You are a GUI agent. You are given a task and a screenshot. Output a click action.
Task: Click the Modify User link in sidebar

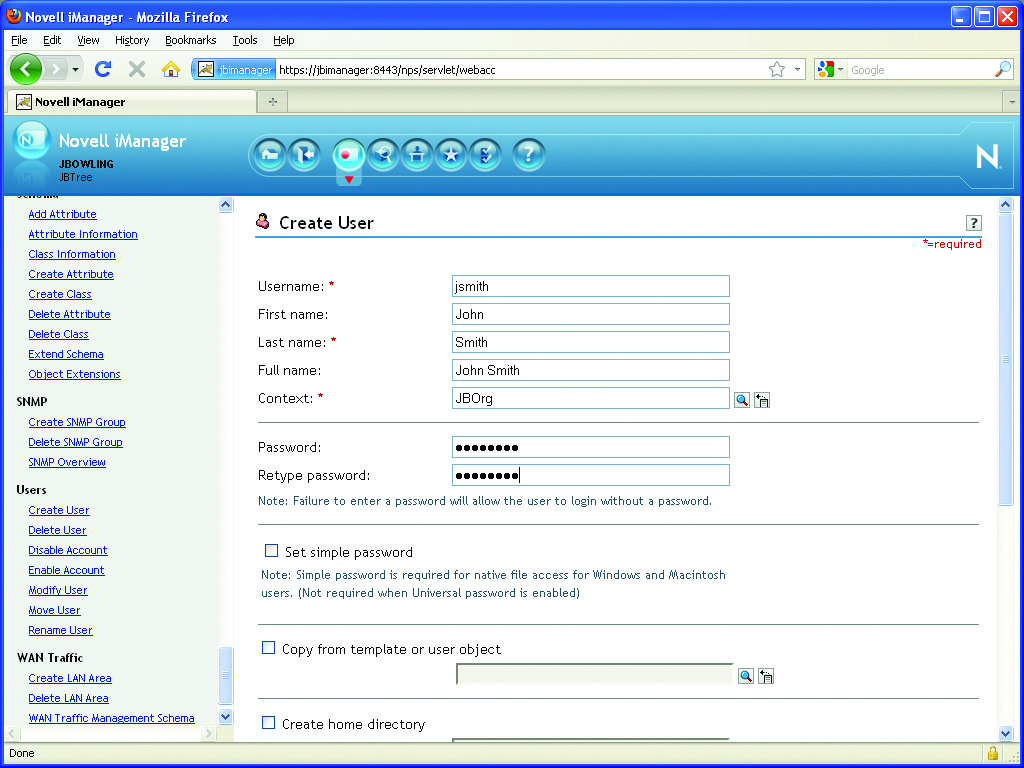tap(58, 590)
